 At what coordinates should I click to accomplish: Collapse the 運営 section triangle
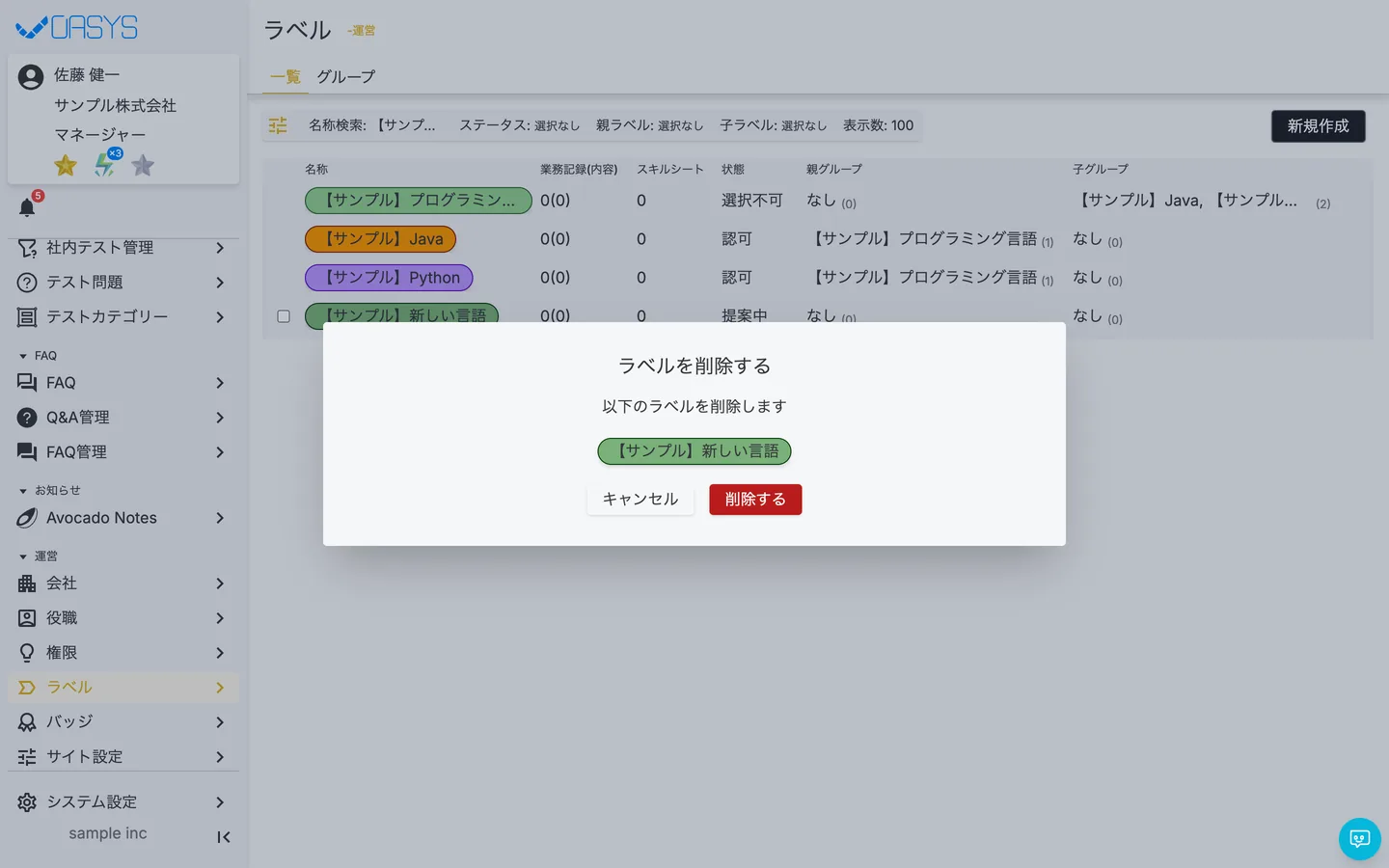pyautogui.click(x=23, y=556)
